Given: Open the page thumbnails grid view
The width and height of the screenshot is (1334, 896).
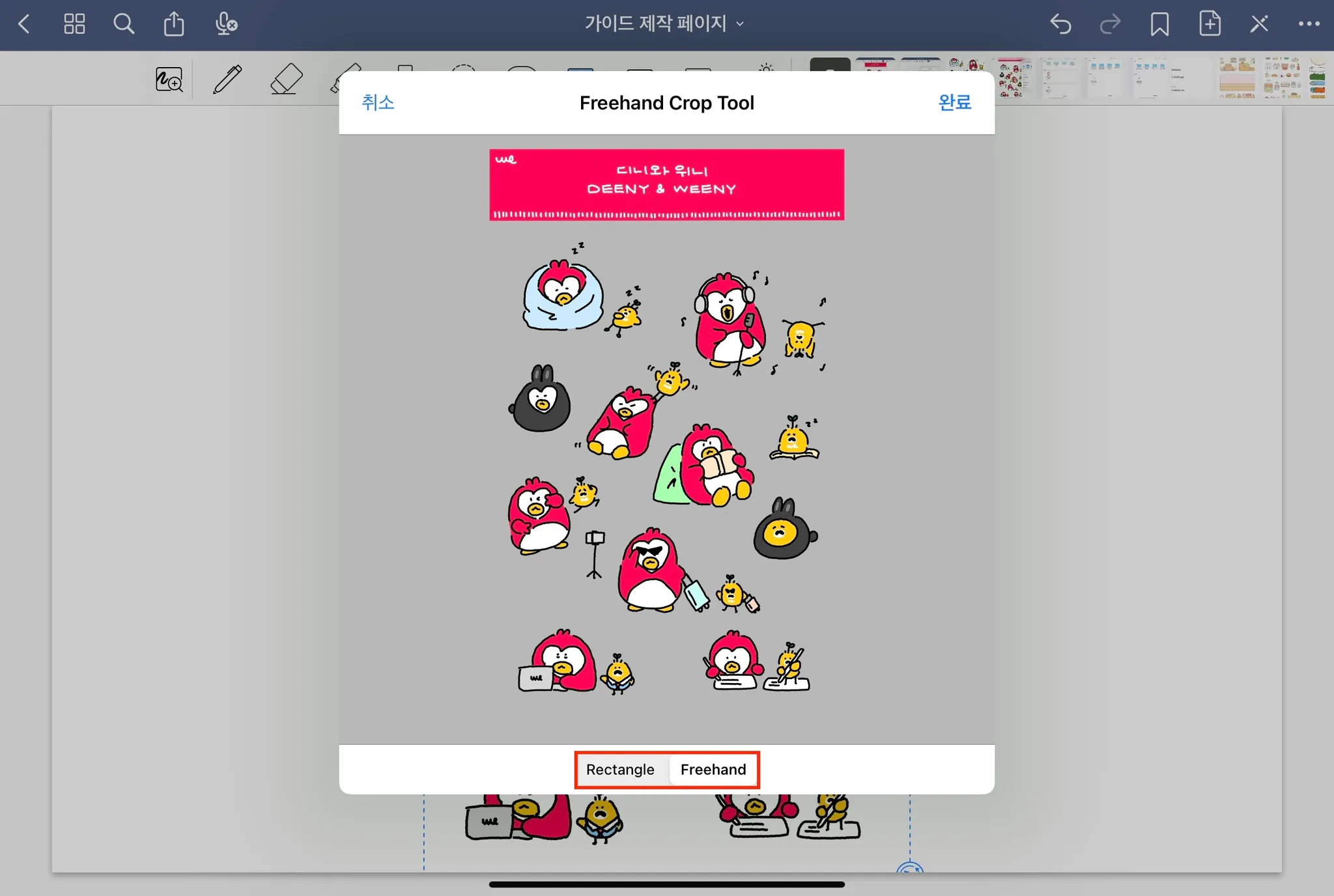Looking at the screenshot, I should (74, 25).
